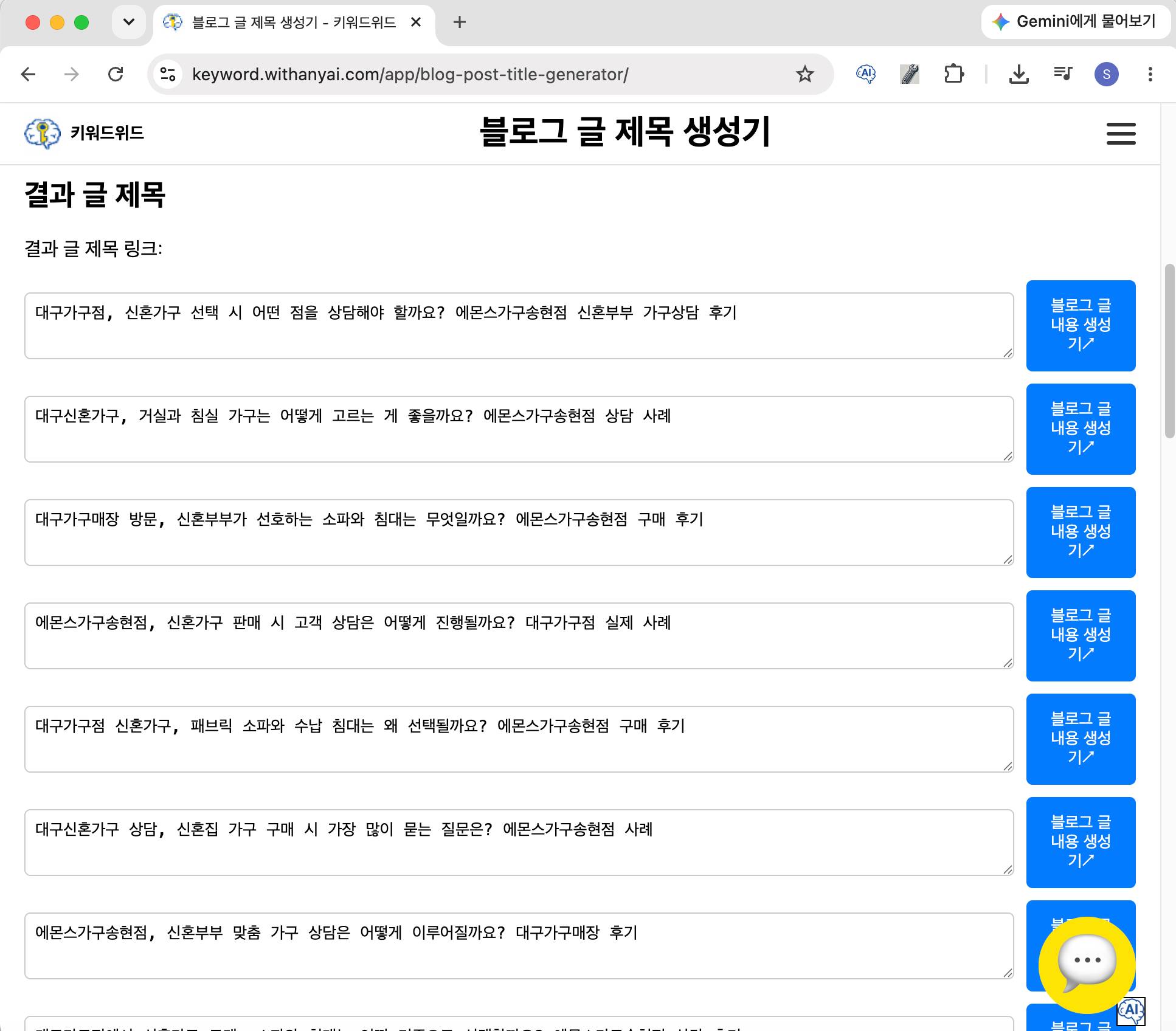Click the title field with 신혼부부 맞춤 가구 상담은
Viewport: 1176px width, 1031px height.
click(x=519, y=946)
